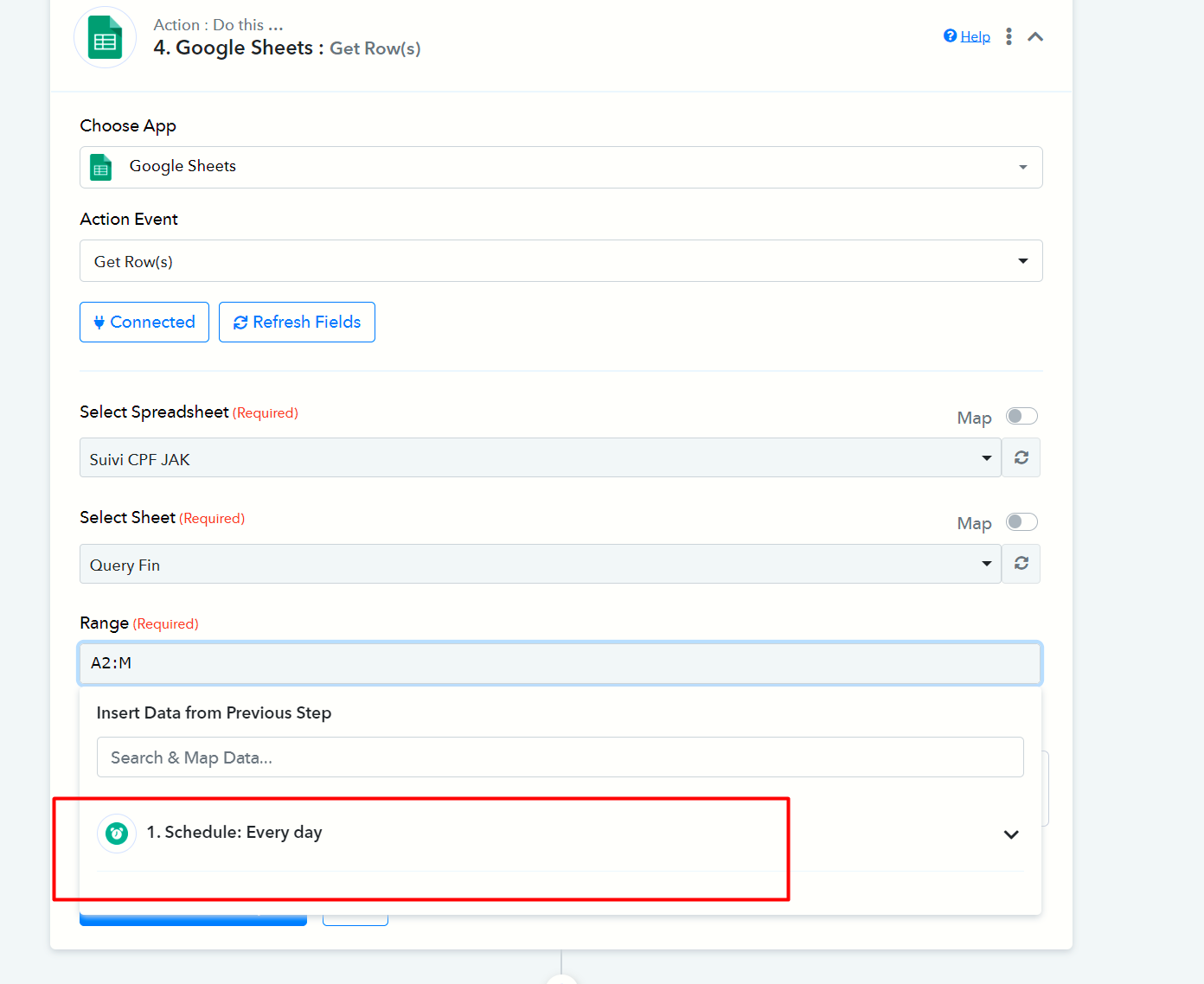Click the 'Range' field label

tap(104, 623)
